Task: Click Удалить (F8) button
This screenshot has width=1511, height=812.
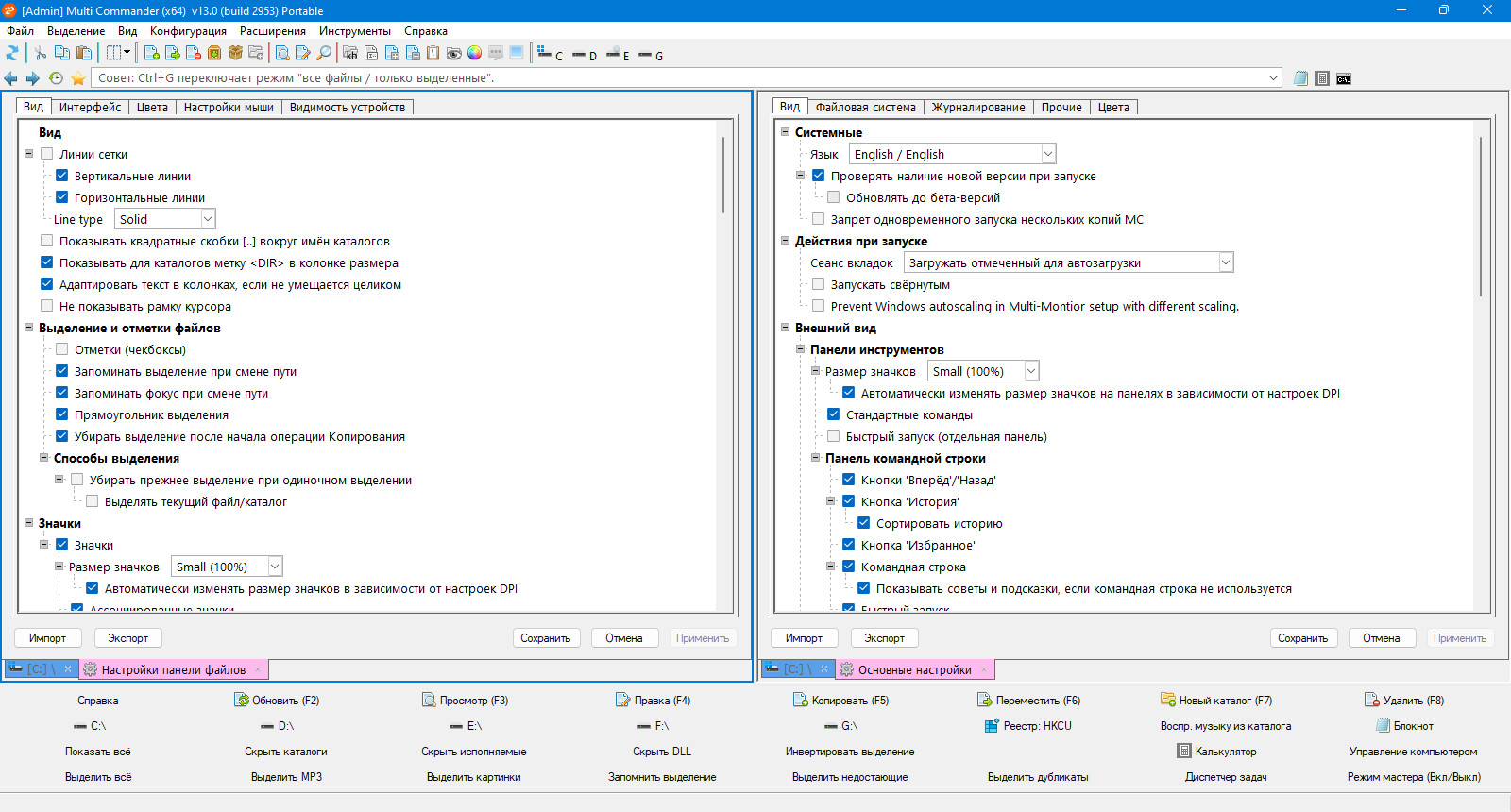Action: tap(1404, 701)
